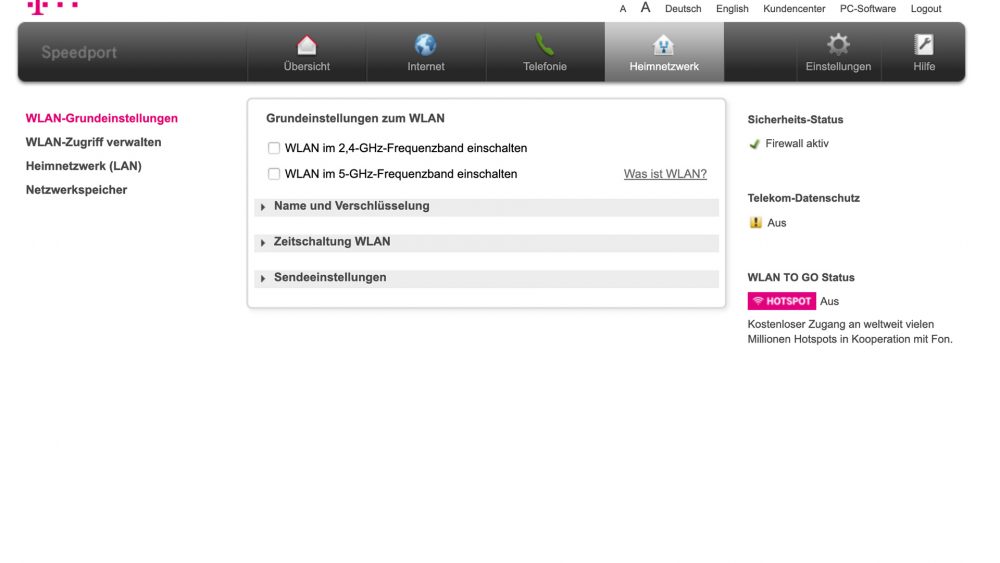Screen dimensions: 1000x563
Task: Enable WLAN in the 5-GHz band
Action: click(x=274, y=174)
